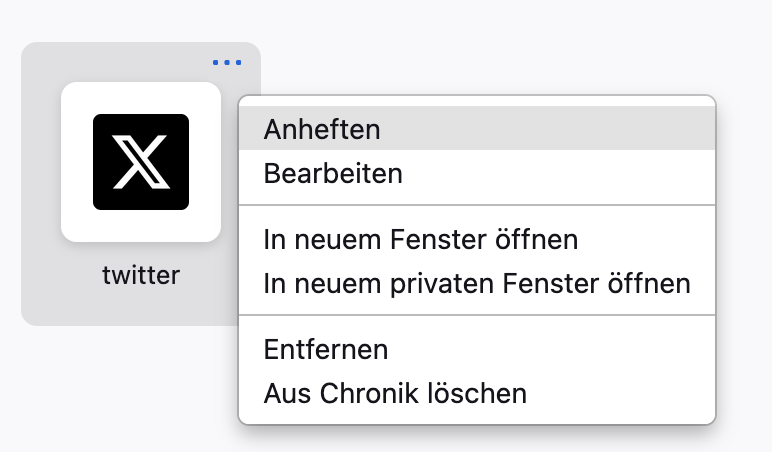Open the twitter shortcut tile
Image resolution: width=772 pixels, height=452 pixels.
(141, 162)
